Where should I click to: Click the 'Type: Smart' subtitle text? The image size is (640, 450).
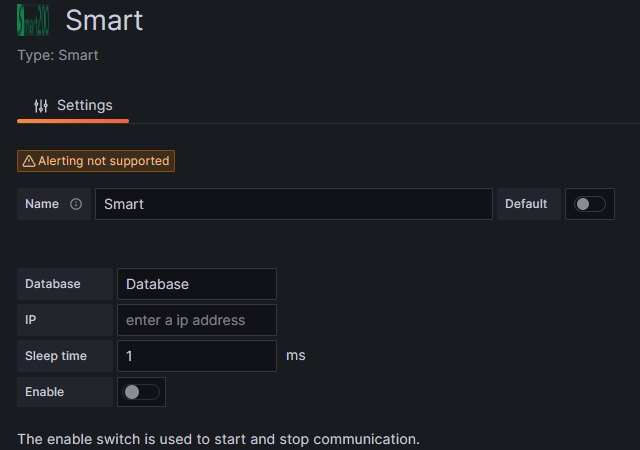pos(58,55)
